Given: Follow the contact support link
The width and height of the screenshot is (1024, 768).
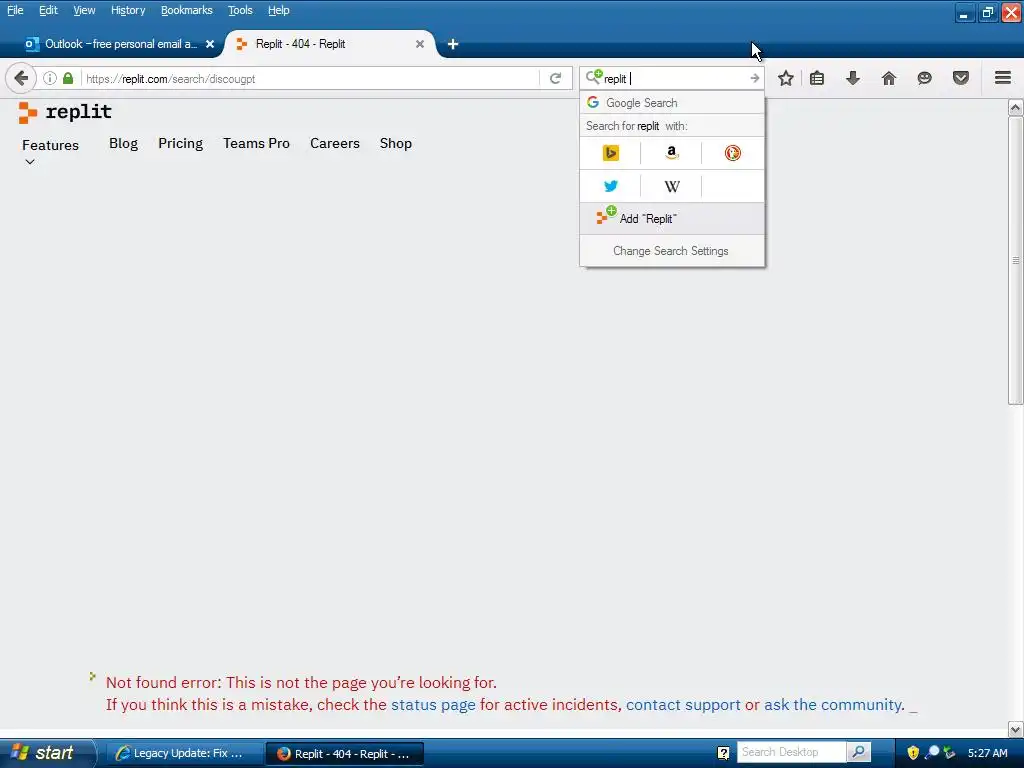Looking at the screenshot, I should (x=683, y=705).
